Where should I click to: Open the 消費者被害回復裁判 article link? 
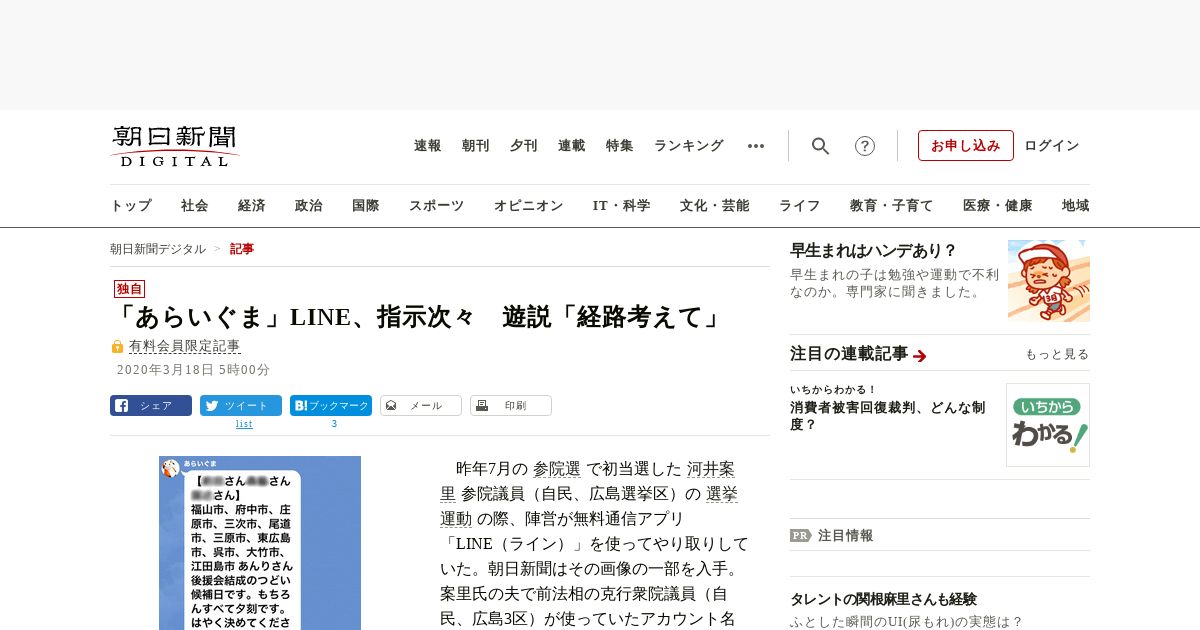tap(888, 416)
